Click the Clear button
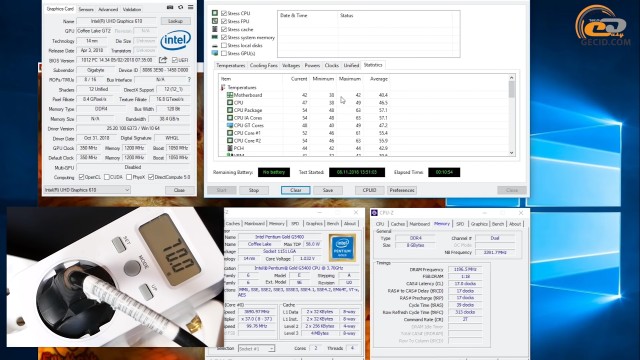The height and width of the screenshot is (360, 640). click(296, 190)
